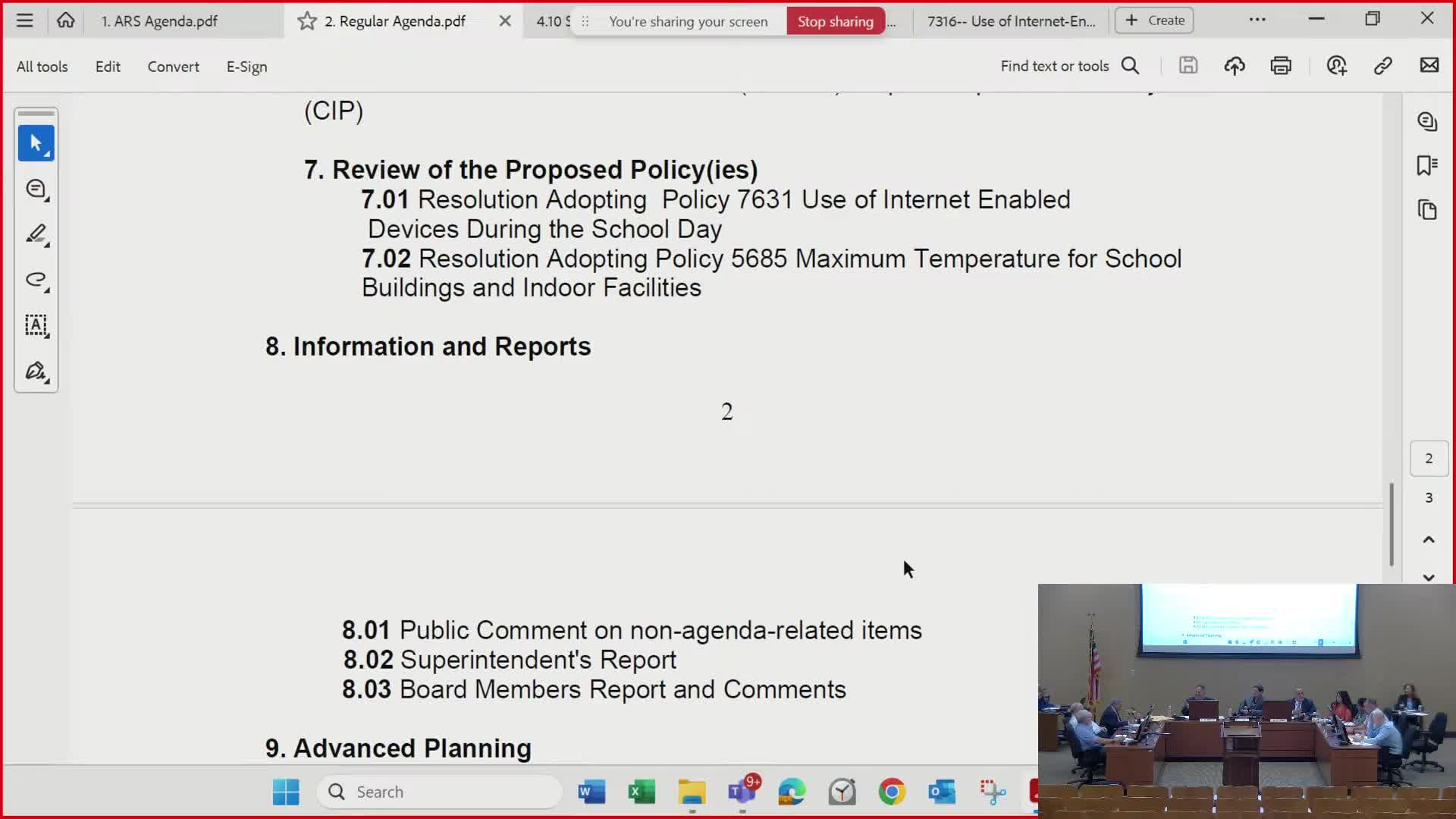This screenshot has height=819, width=1456.
Task: Click the 7.02 Resolution Adopting Policy 5685 line
Action: click(x=771, y=273)
